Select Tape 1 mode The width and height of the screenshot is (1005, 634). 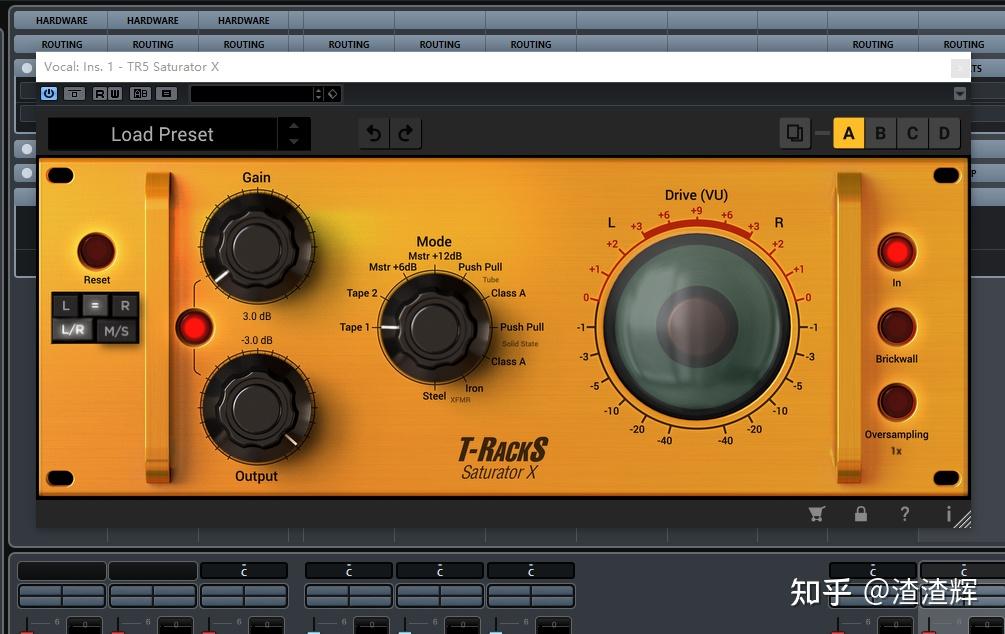[354, 327]
